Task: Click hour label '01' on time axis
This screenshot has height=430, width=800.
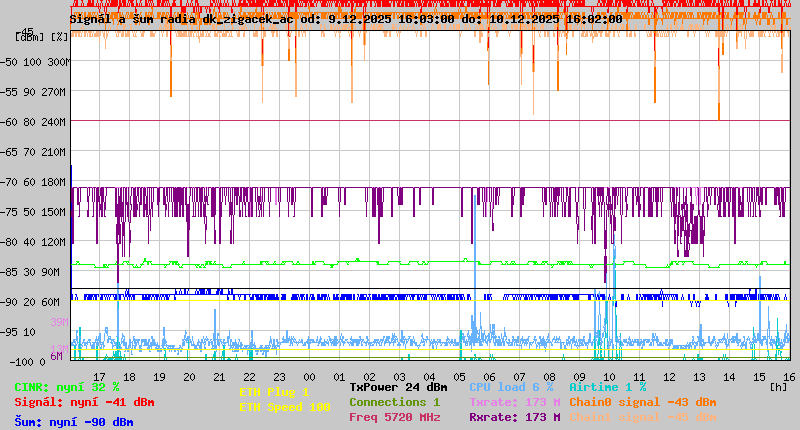Action: 339,377
